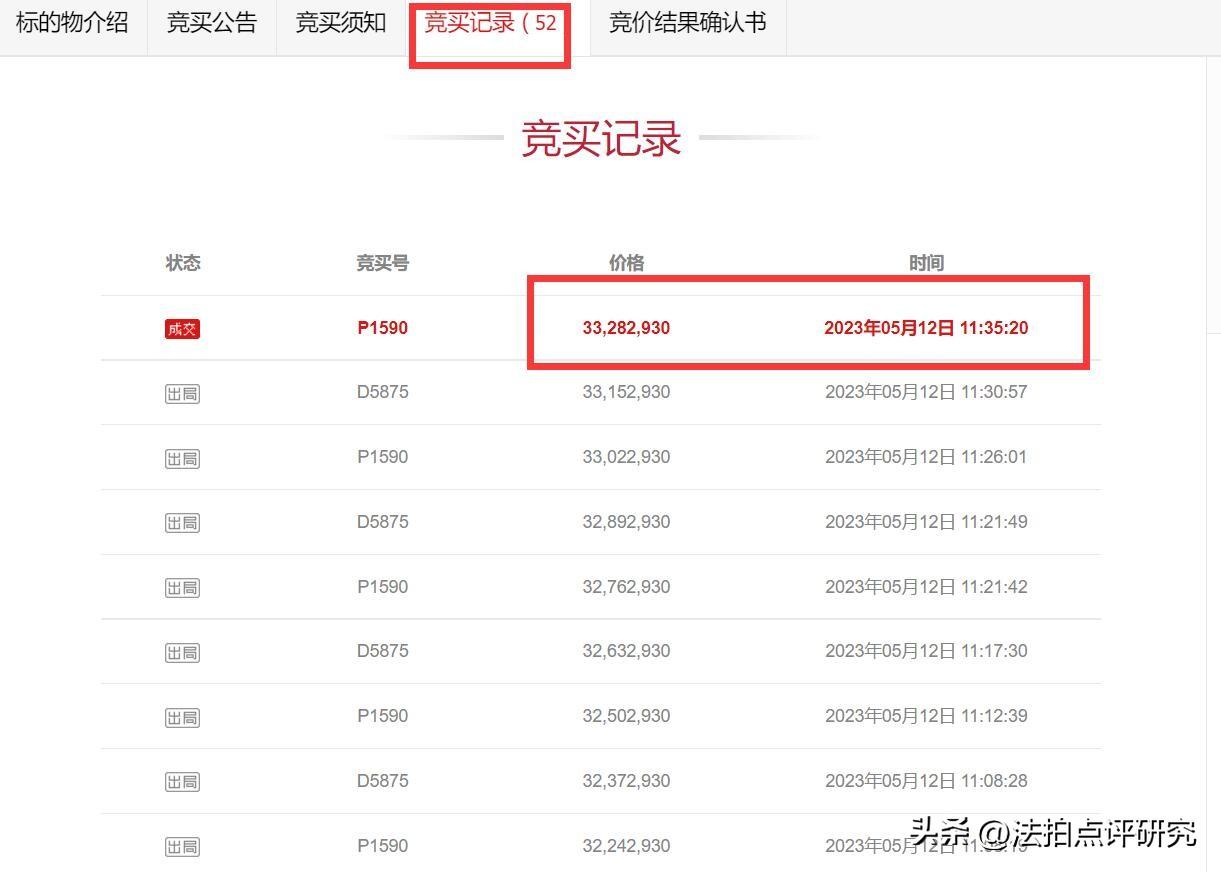Select the 成交 status badge icon

click(182, 327)
